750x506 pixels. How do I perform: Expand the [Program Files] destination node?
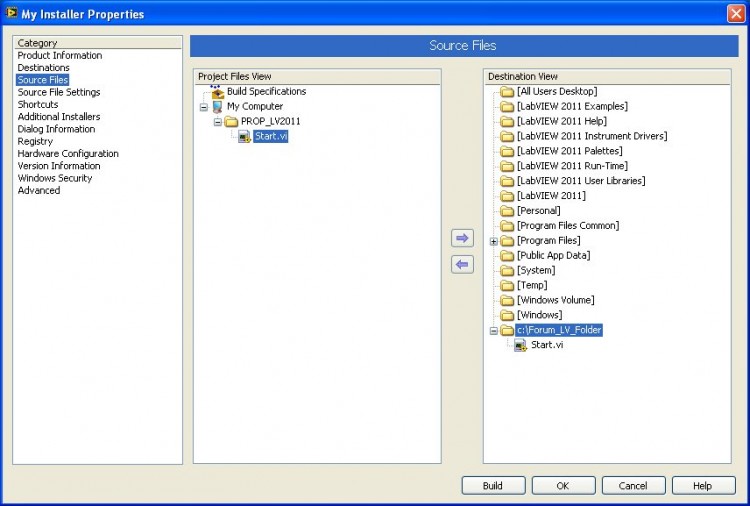(x=494, y=242)
